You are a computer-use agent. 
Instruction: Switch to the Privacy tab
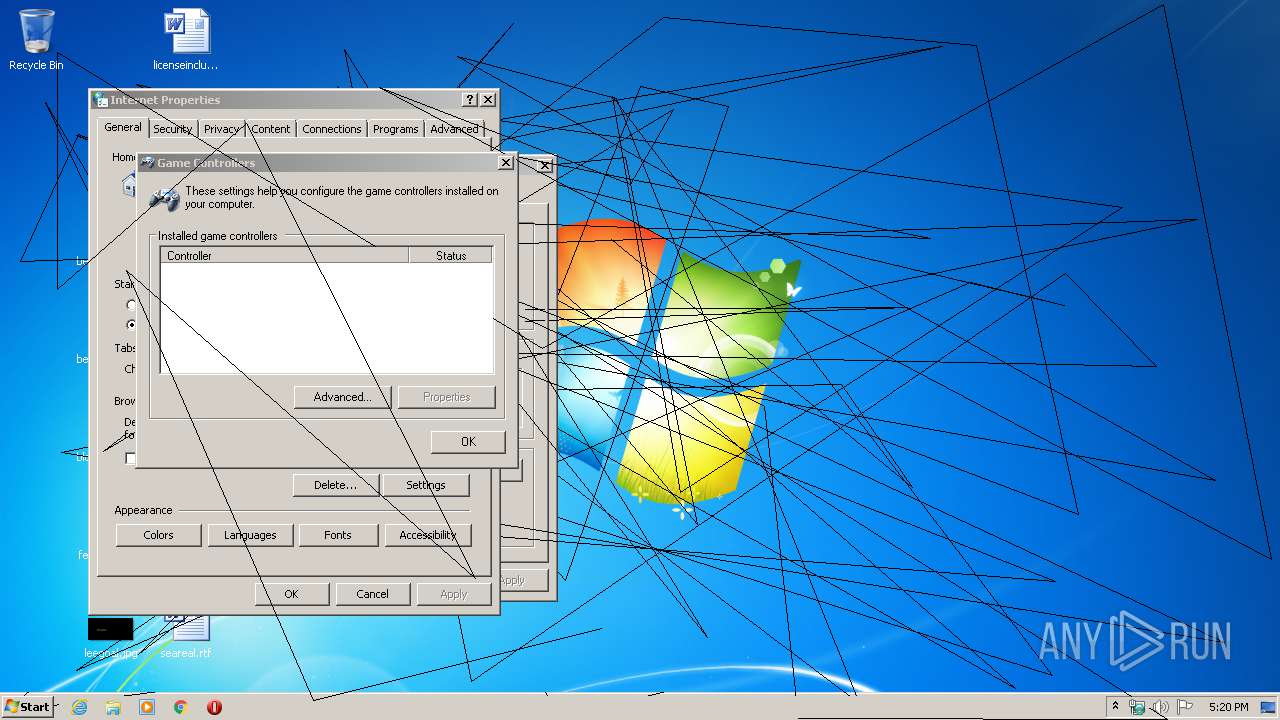221,129
